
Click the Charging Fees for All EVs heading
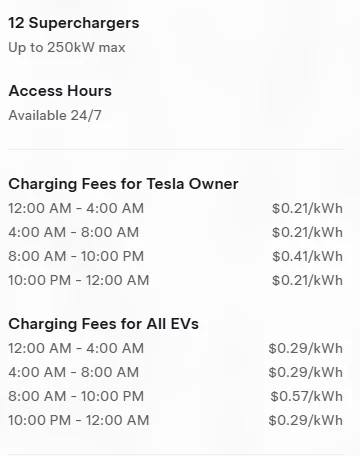click(104, 324)
